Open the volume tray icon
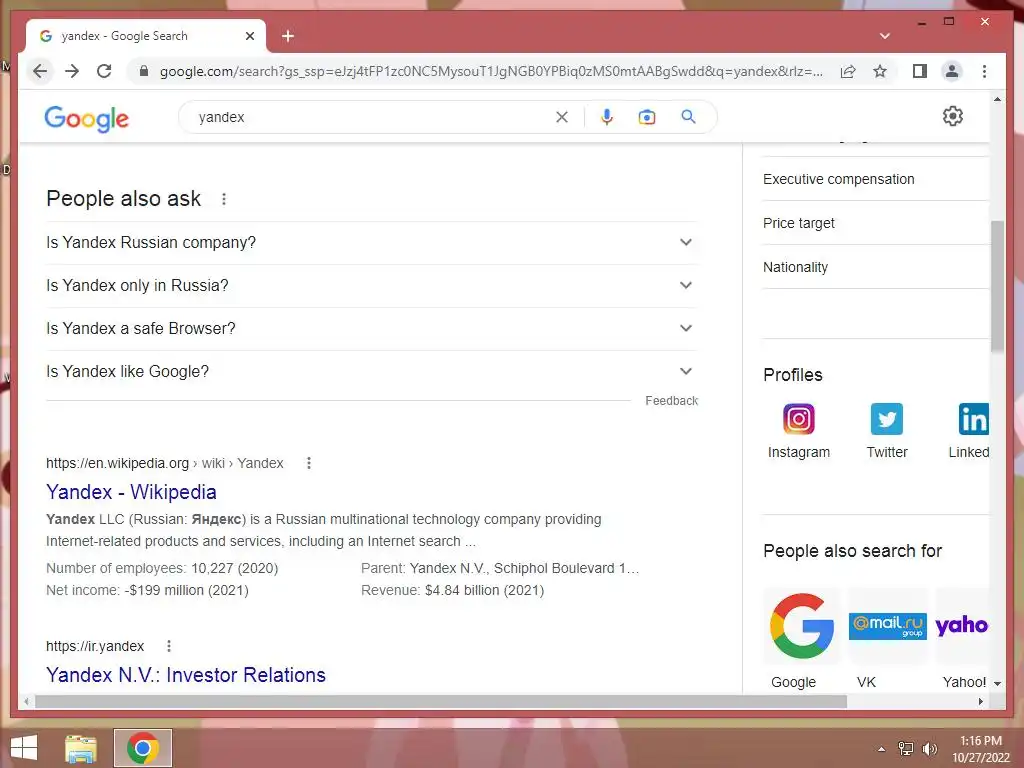Image resolution: width=1024 pixels, height=768 pixels. point(929,749)
